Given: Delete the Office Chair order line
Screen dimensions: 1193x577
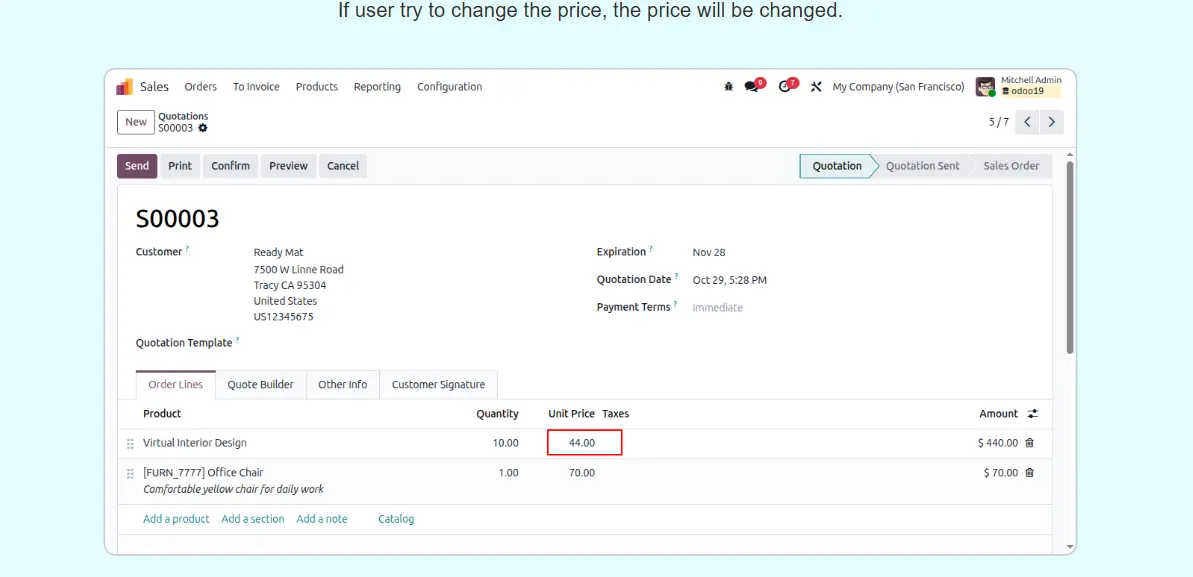Looking at the screenshot, I should click(x=1030, y=473).
